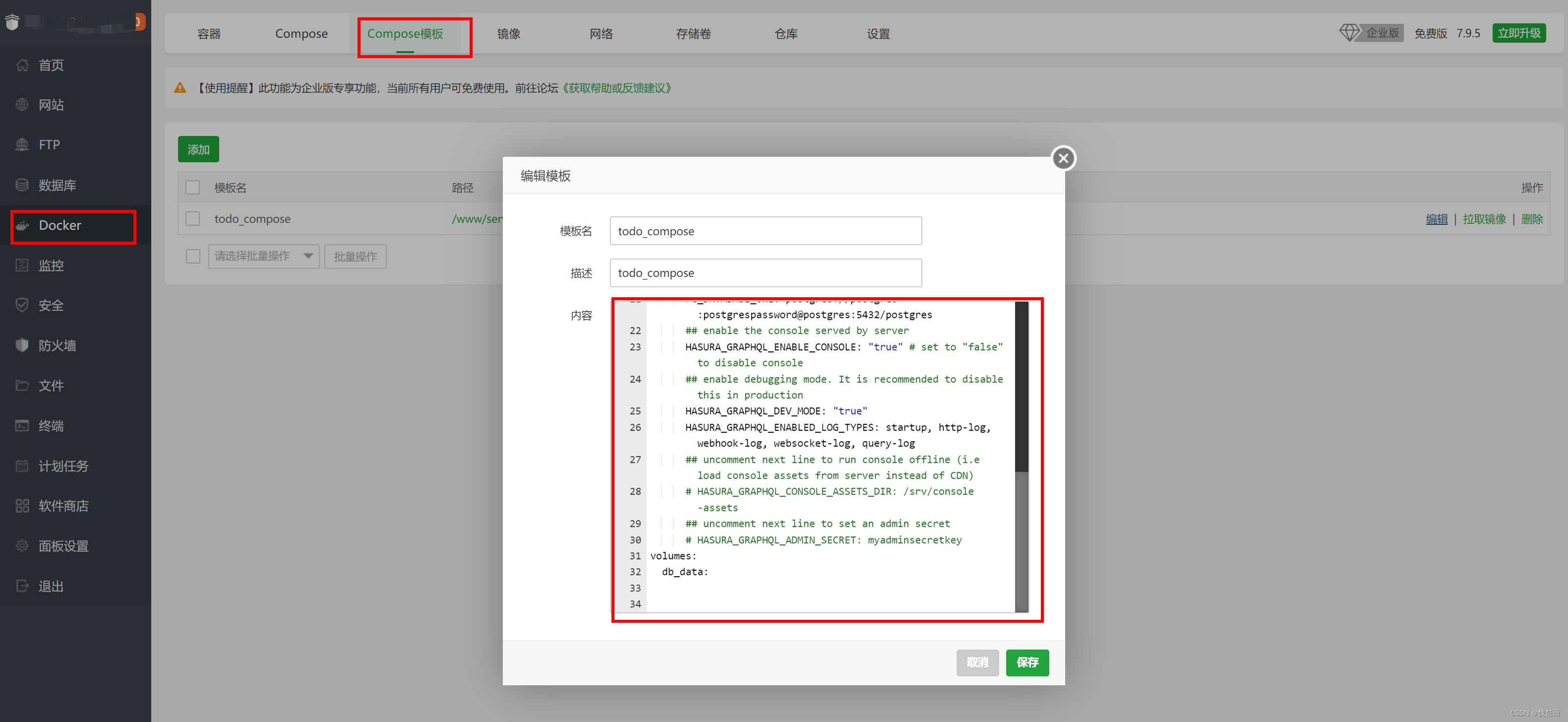
Task: Switch to the Compose tab
Action: 302,34
